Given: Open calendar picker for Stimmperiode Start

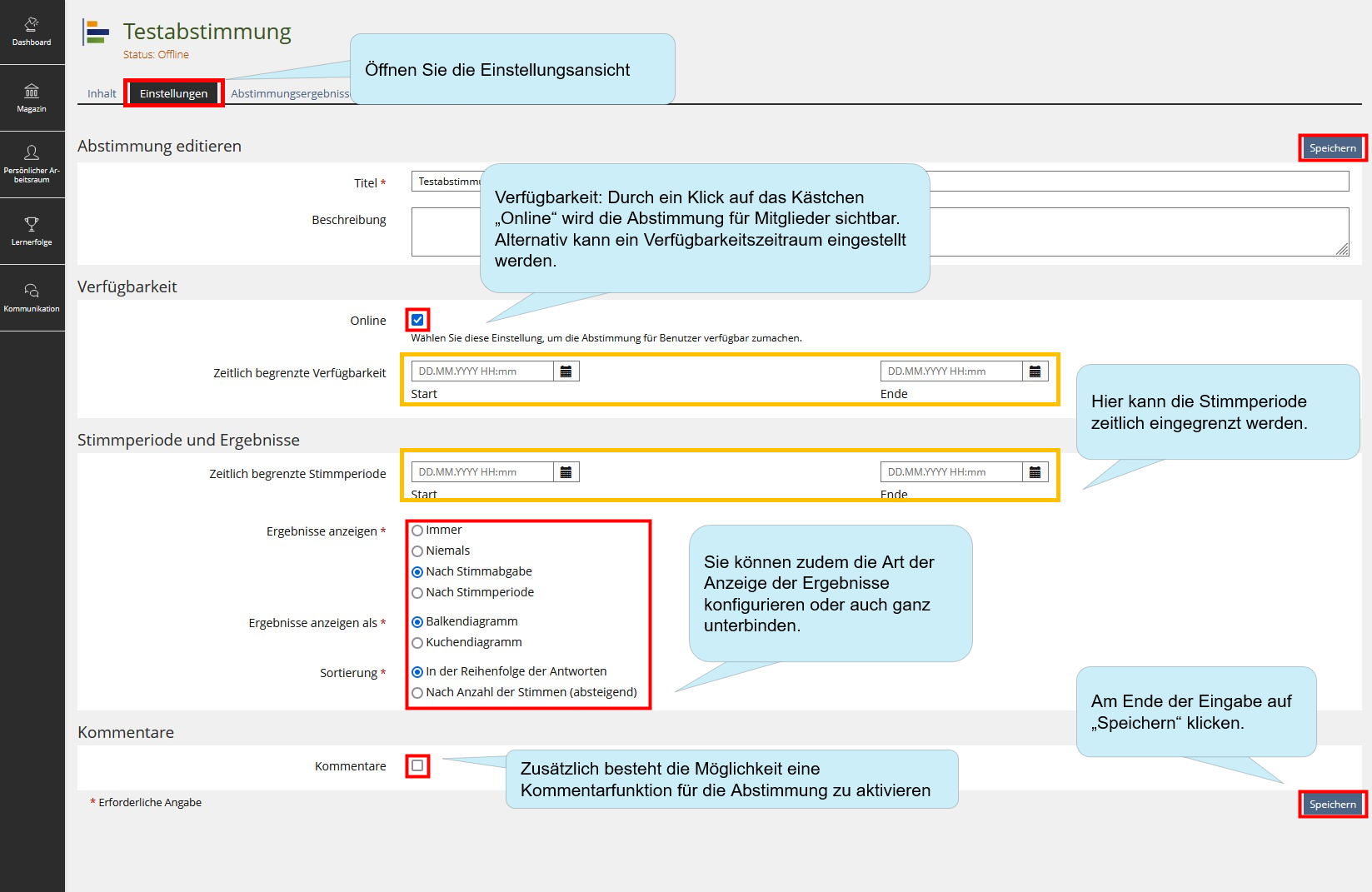Looking at the screenshot, I should coord(566,472).
